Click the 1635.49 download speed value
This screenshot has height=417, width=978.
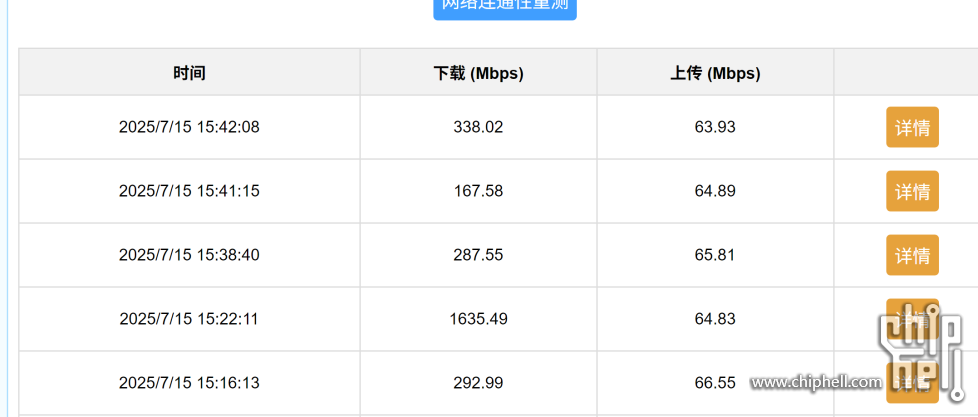click(478, 319)
